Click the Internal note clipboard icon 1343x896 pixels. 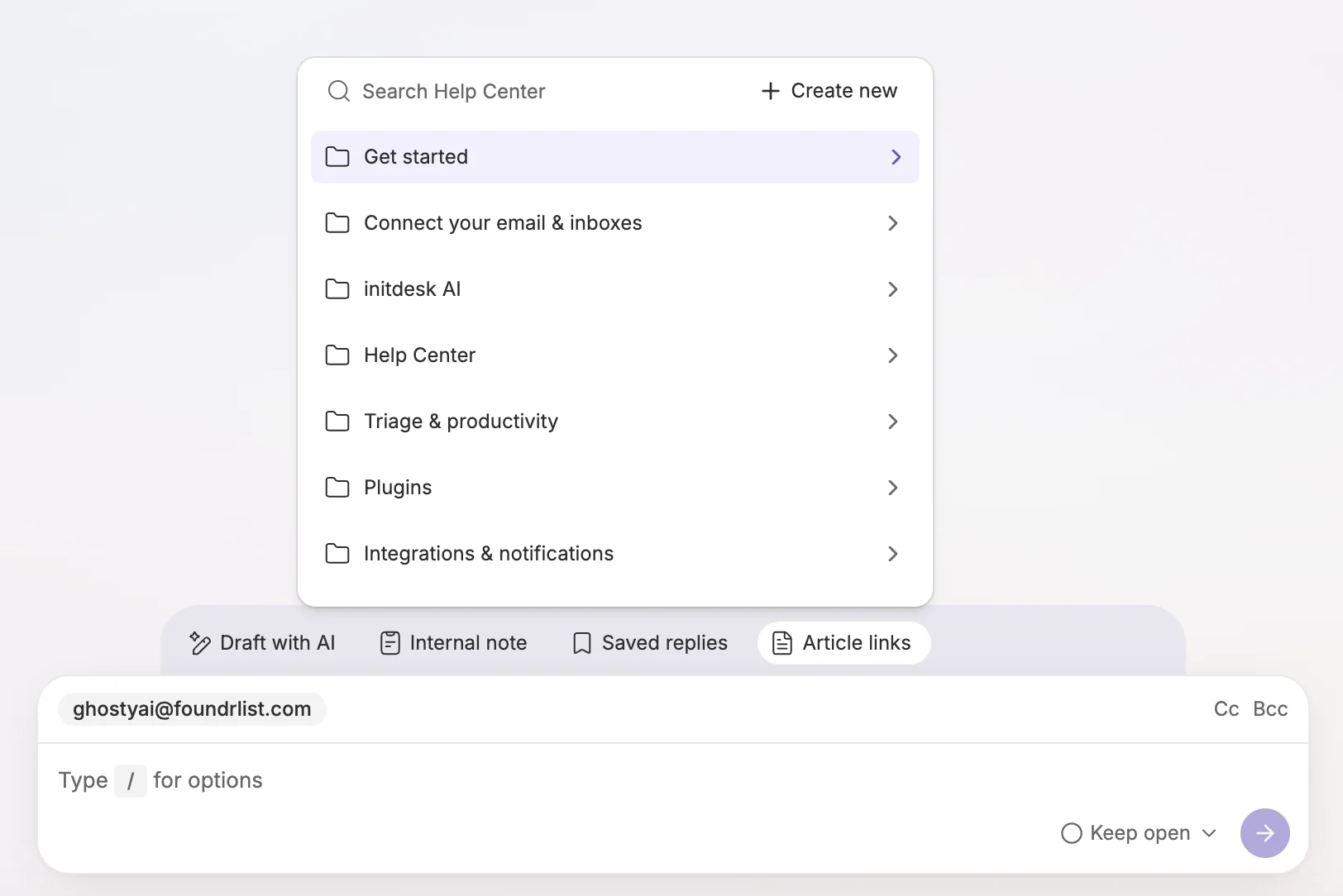click(x=390, y=643)
